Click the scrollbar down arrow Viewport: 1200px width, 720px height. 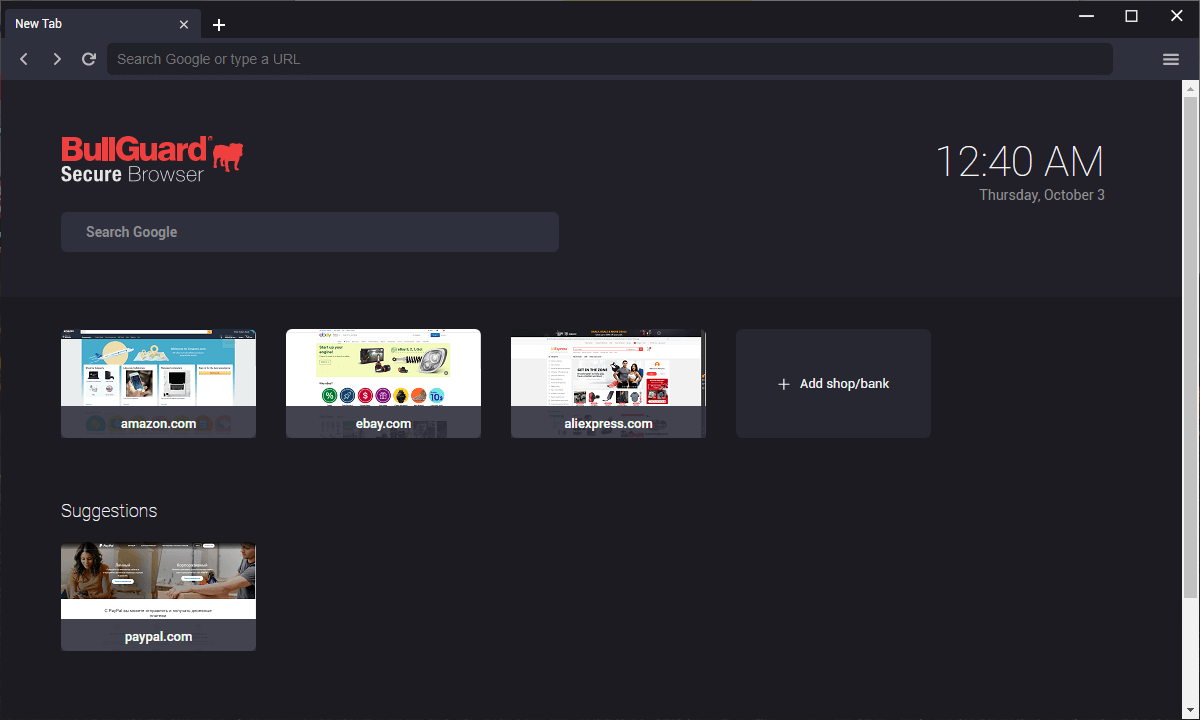1191,711
